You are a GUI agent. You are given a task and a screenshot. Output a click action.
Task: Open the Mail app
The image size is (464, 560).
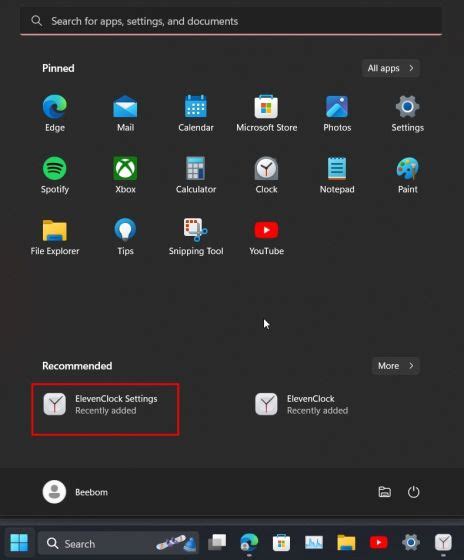point(125,113)
